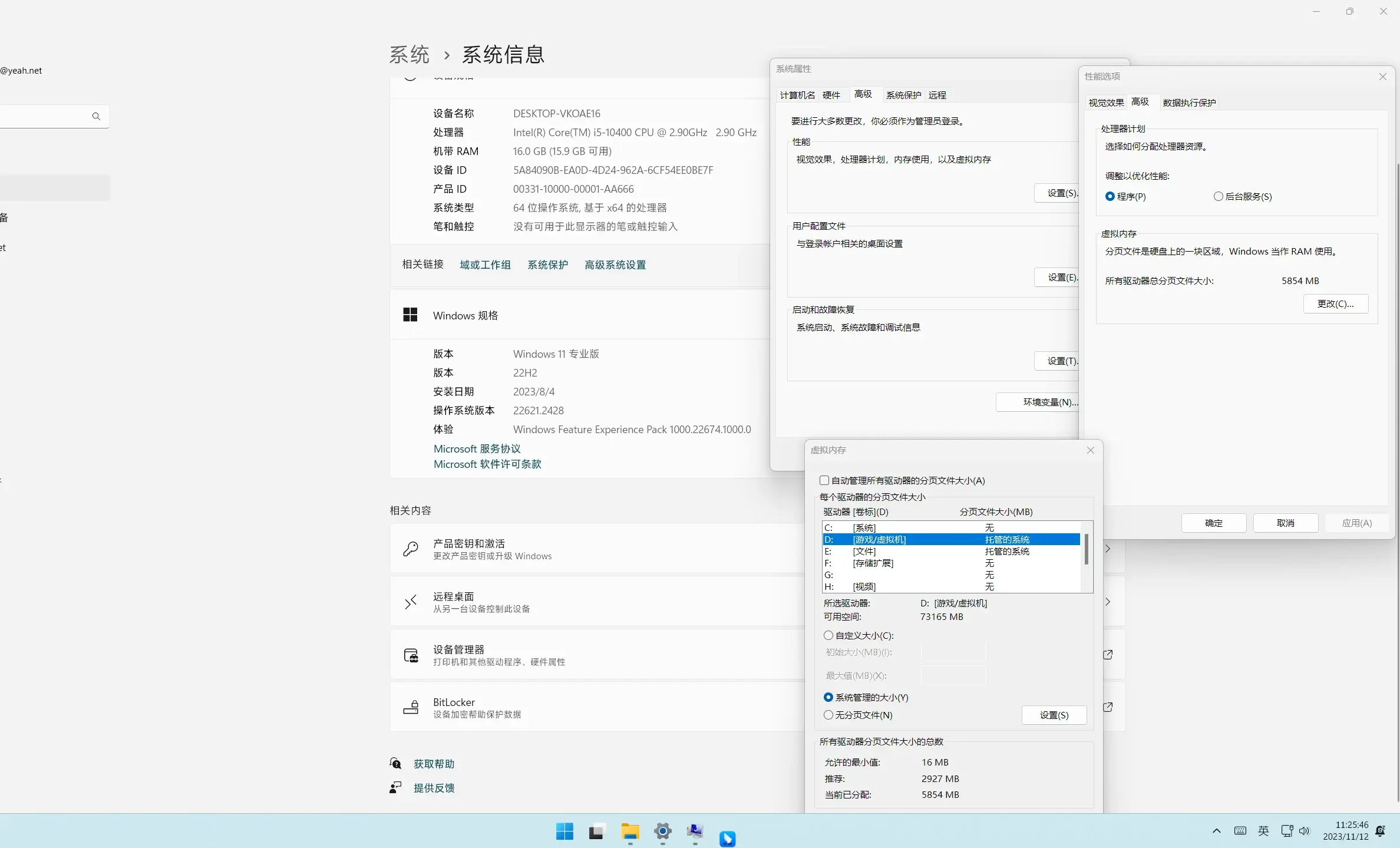Open the blue app icon on taskbar
1400x848 pixels.
[x=728, y=838]
